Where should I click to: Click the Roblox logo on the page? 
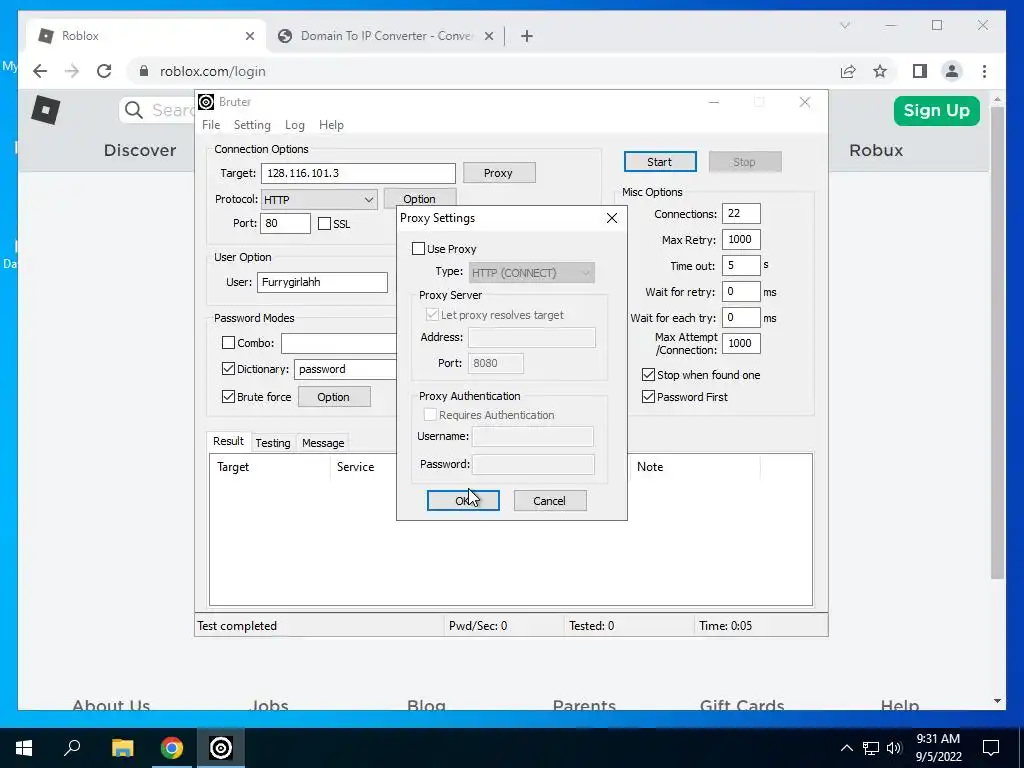pyautogui.click(x=46, y=110)
